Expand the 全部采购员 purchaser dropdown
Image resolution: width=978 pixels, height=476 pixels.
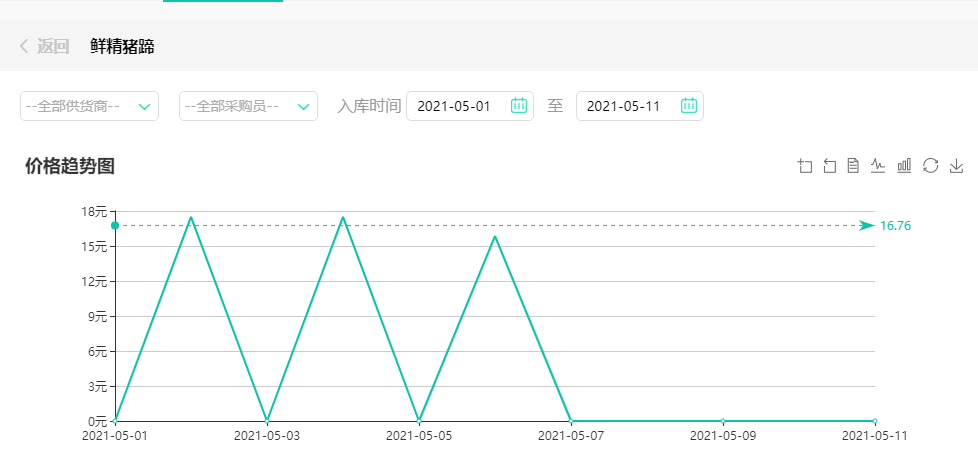tap(248, 106)
